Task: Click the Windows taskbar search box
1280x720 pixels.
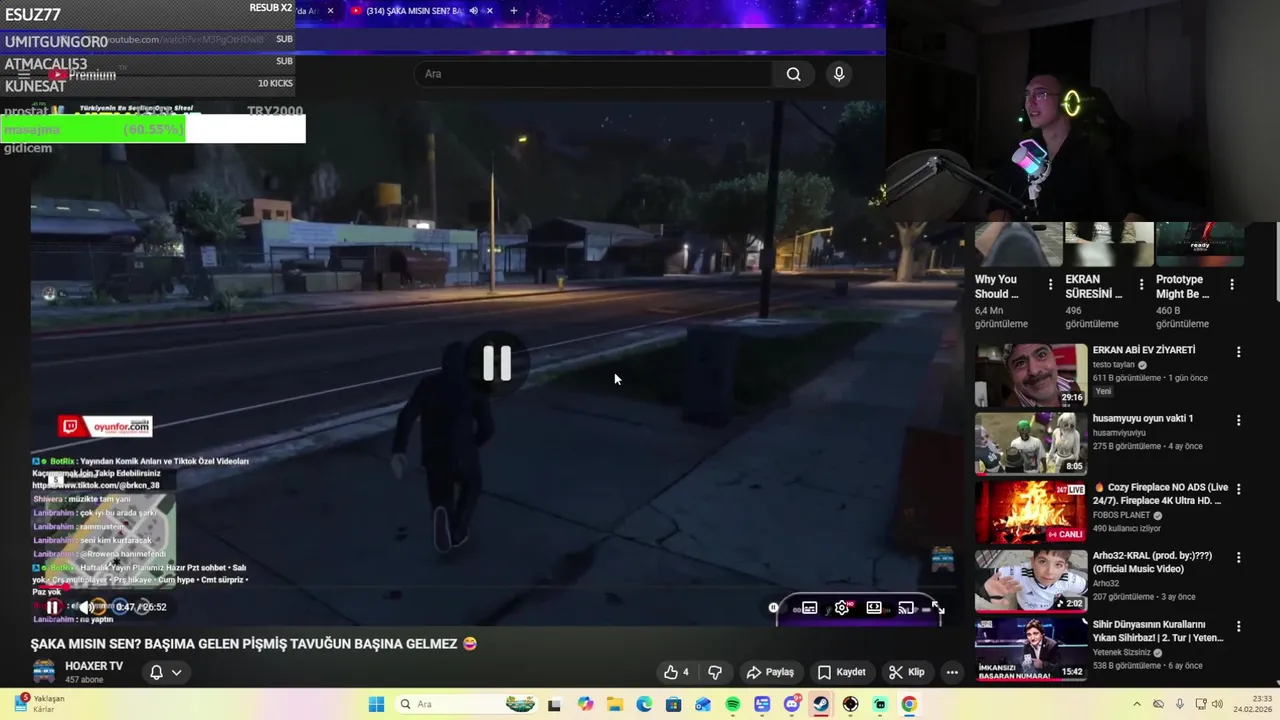Action: [465, 704]
